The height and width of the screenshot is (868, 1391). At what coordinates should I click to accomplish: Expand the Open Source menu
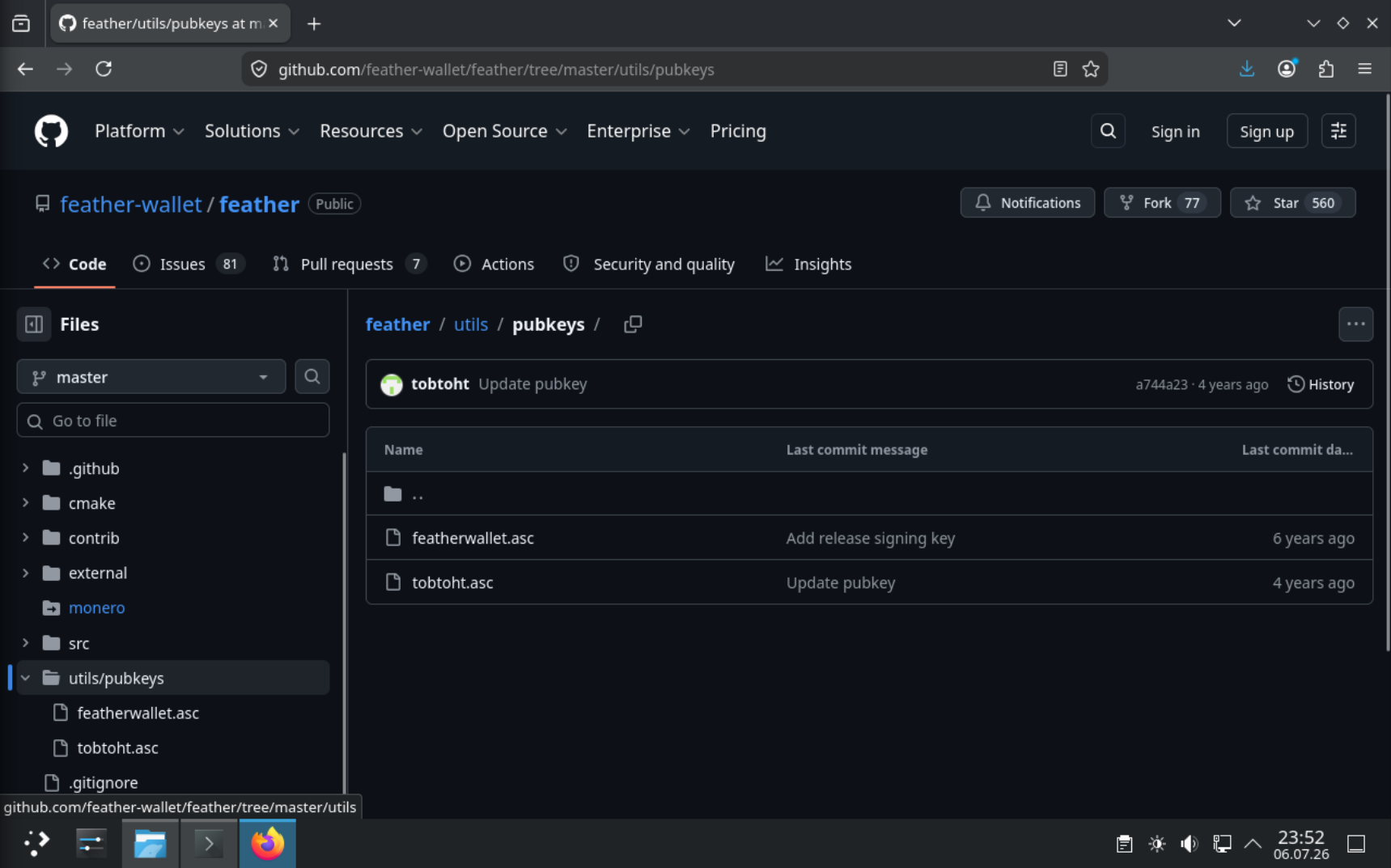click(x=504, y=131)
